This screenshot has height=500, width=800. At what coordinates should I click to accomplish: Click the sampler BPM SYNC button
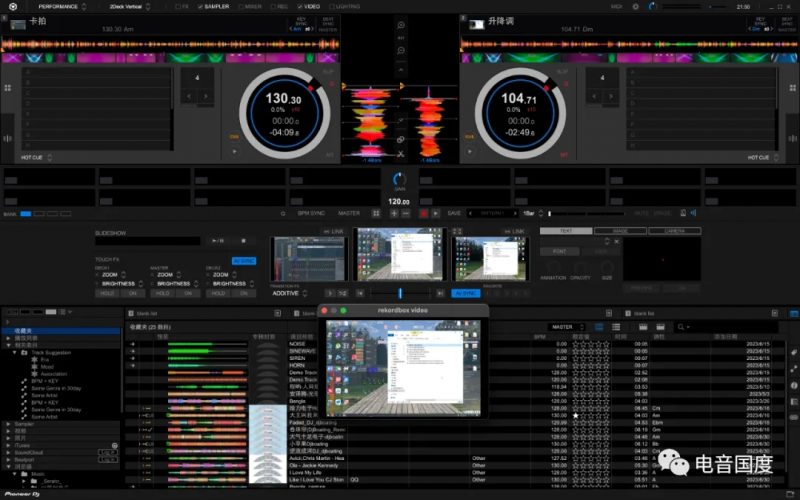(311, 213)
